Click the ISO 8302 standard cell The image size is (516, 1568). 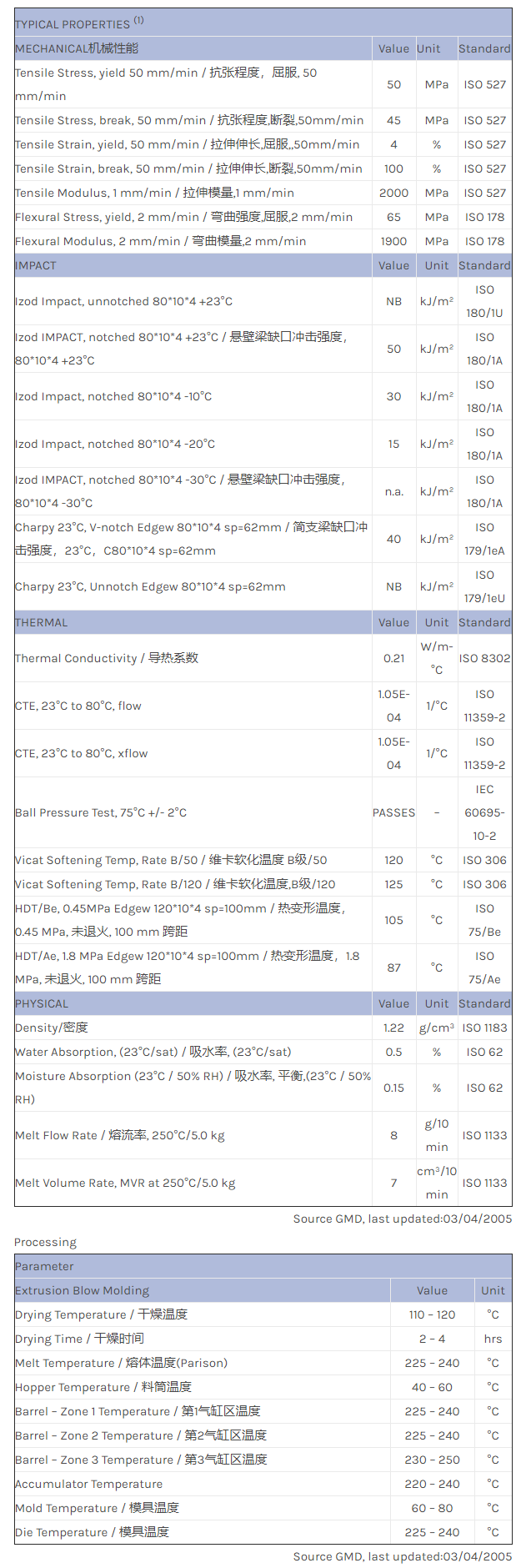484,658
